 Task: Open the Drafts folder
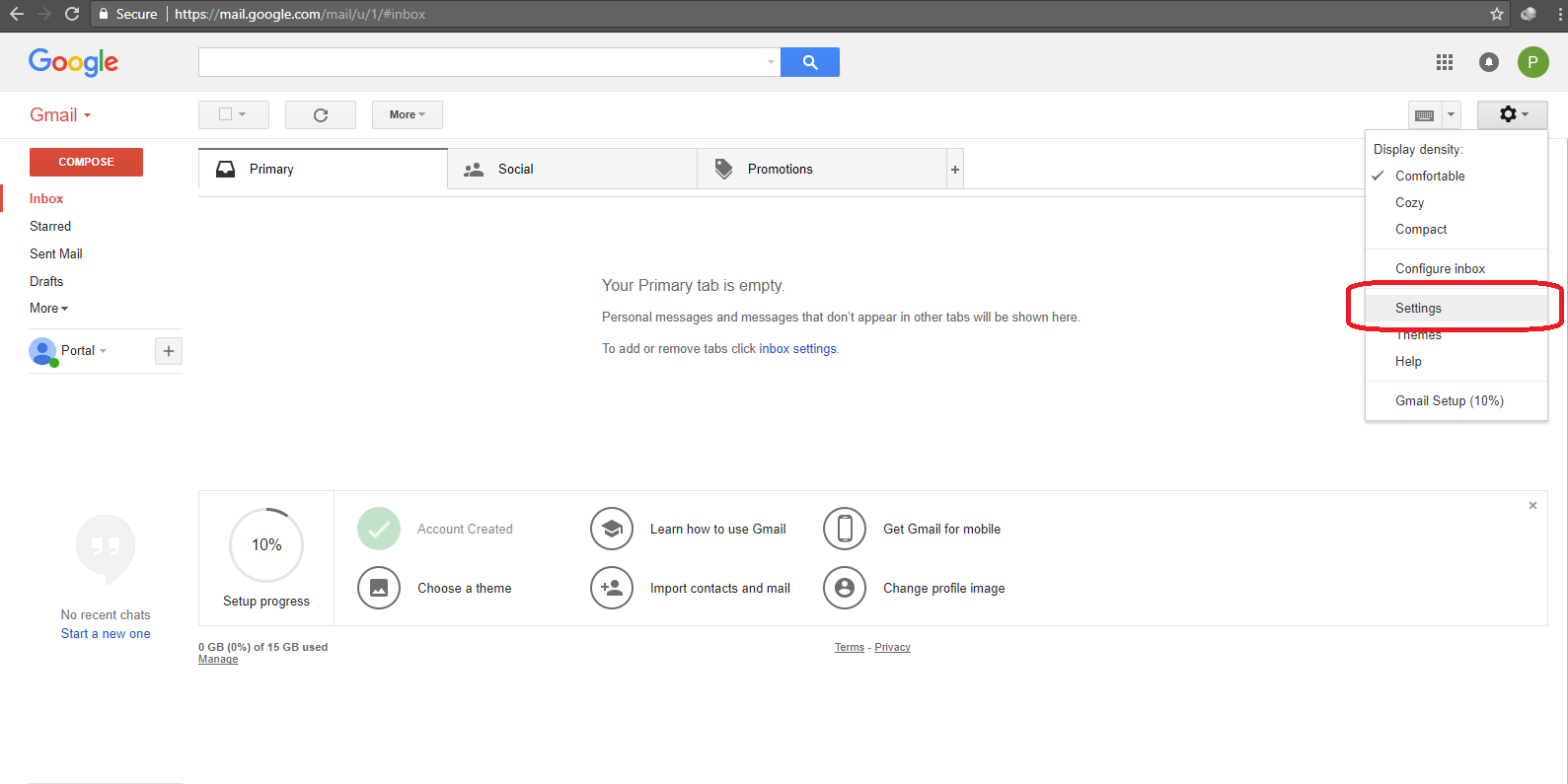(46, 281)
